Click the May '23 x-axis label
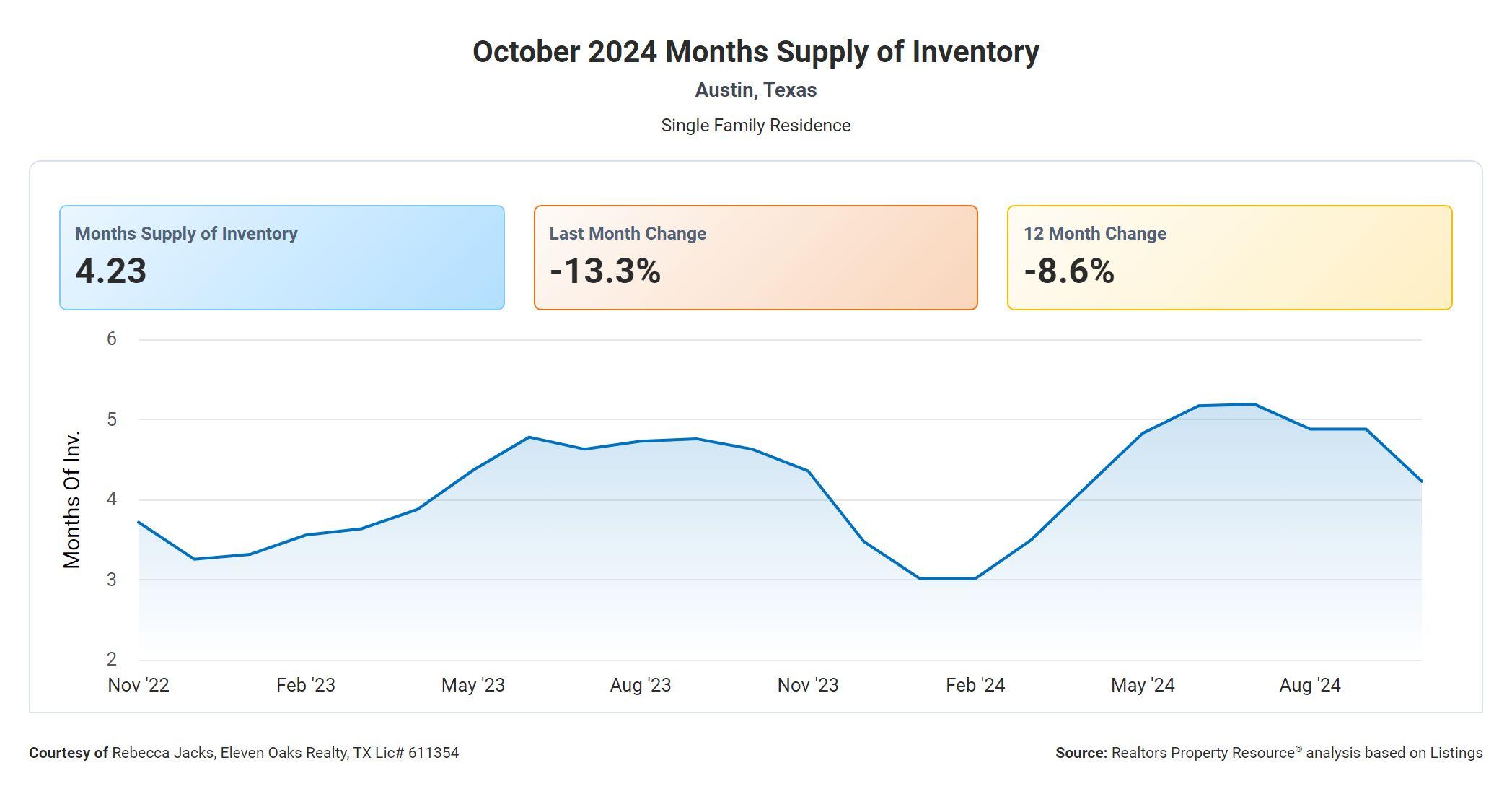The width and height of the screenshot is (1512, 794). [473, 685]
